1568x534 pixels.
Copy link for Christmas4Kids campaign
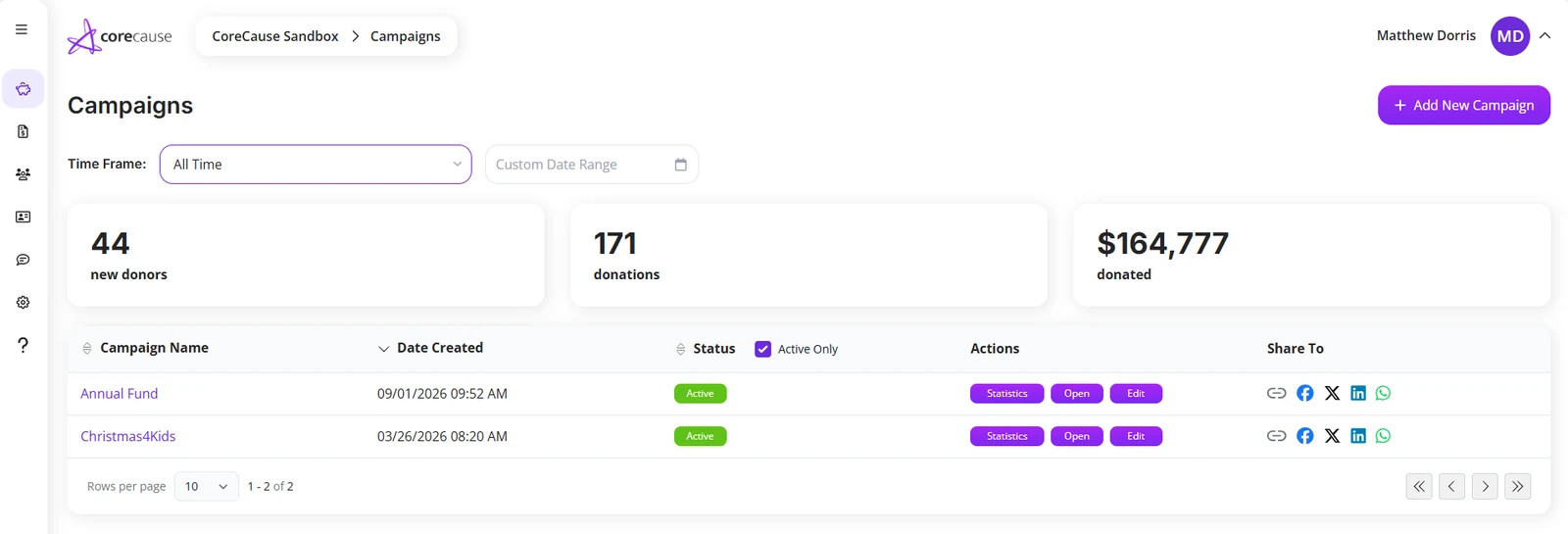pos(1276,436)
